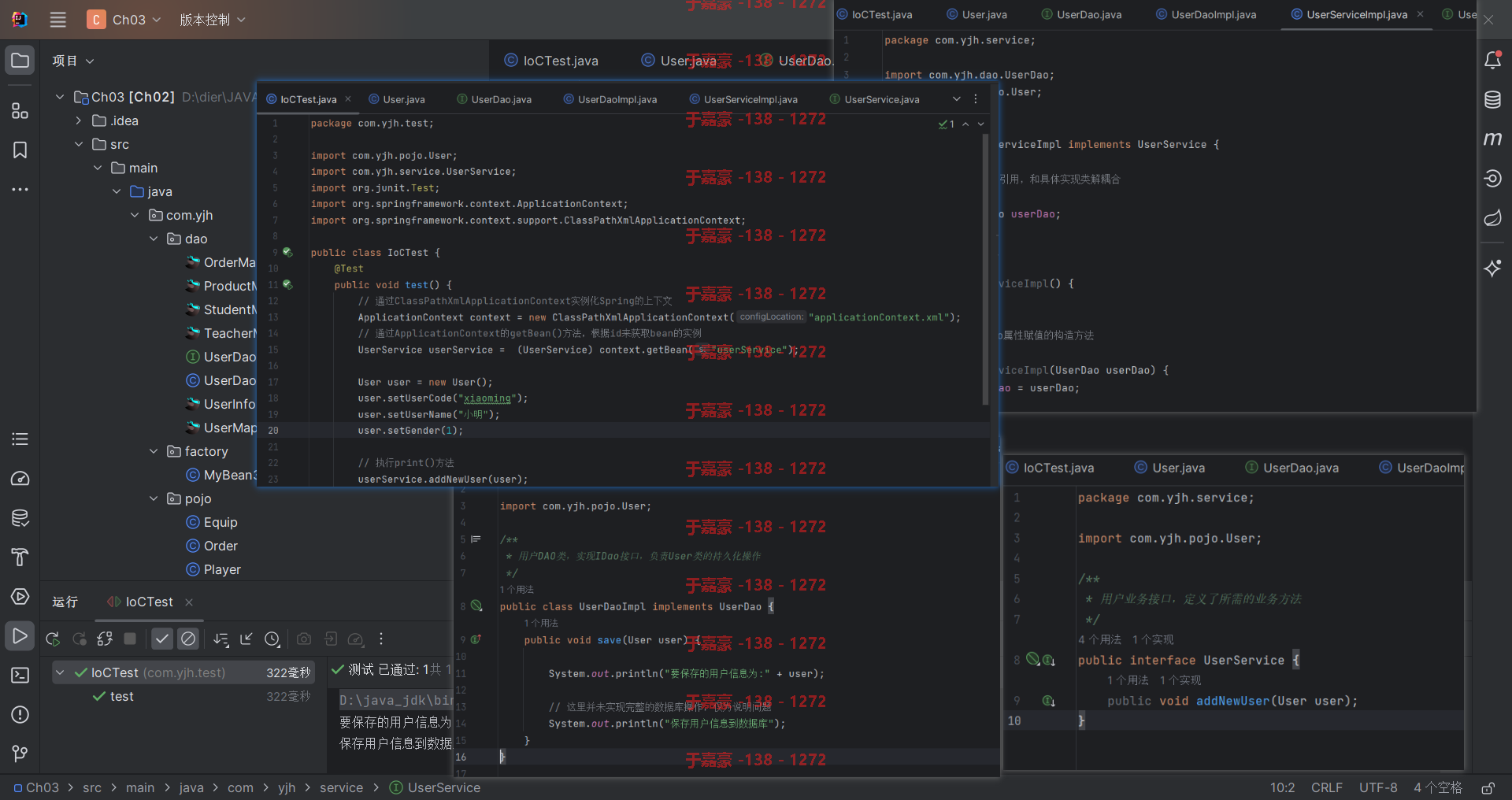Open the Bookmarks tool window
The height and width of the screenshot is (800, 1512).
[20, 150]
